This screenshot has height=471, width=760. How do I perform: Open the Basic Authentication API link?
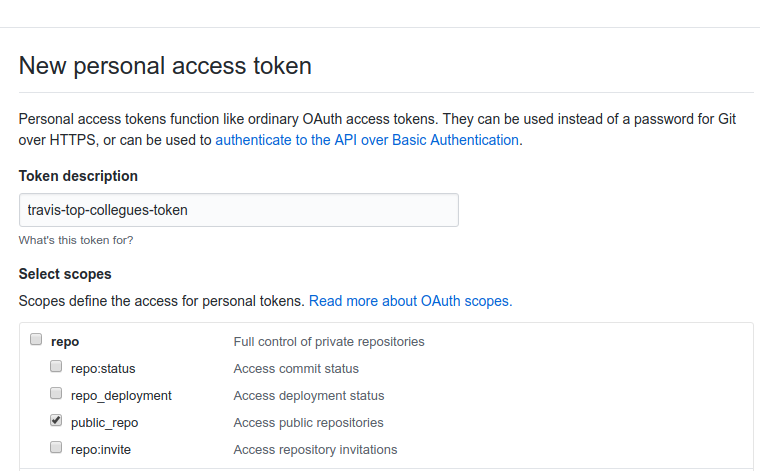coord(366,140)
